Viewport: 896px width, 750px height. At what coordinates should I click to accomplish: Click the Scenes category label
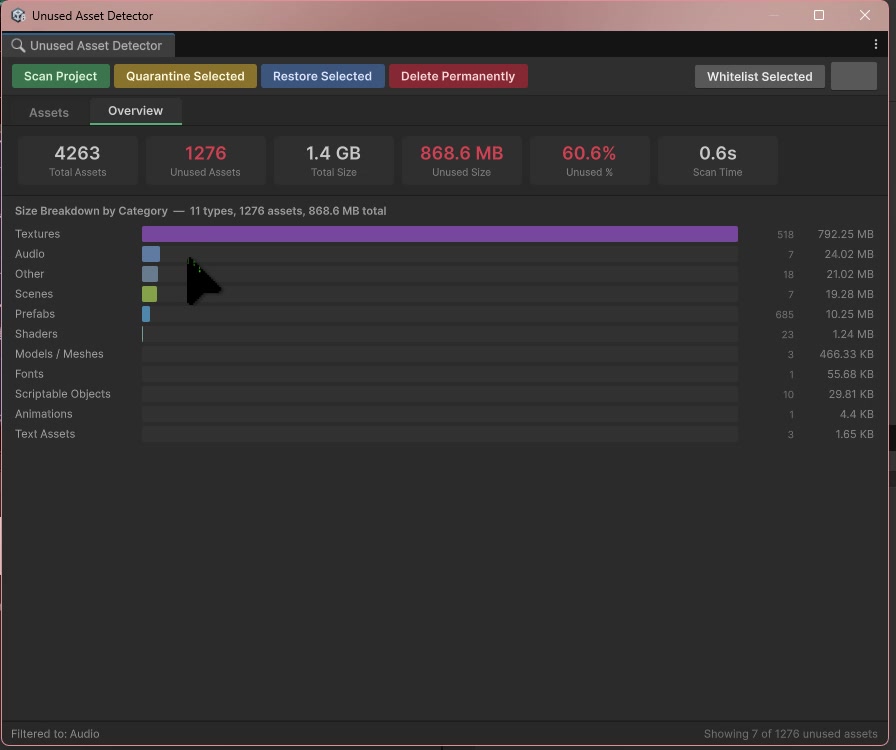pyautogui.click(x=34, y=294)
